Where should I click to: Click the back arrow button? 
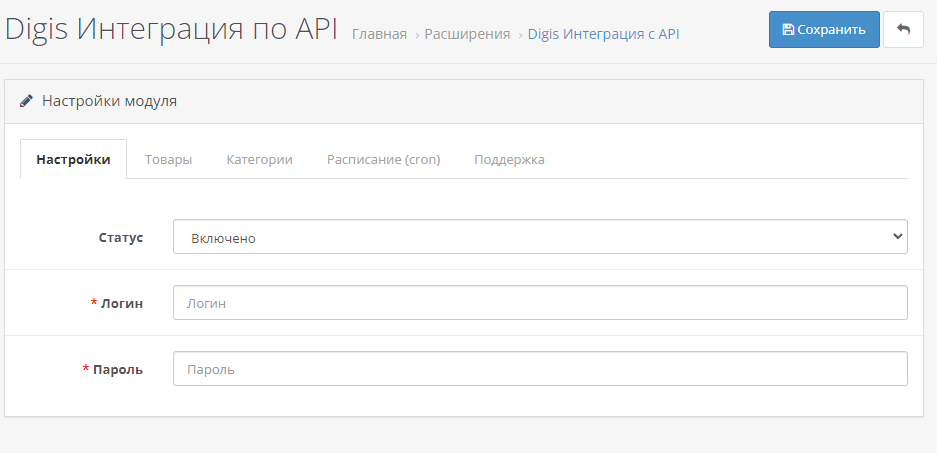[x=904, y=29]
